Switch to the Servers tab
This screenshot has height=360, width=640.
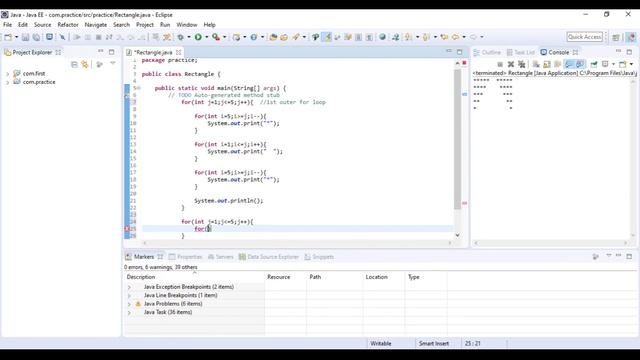click(x=220, y=257)
